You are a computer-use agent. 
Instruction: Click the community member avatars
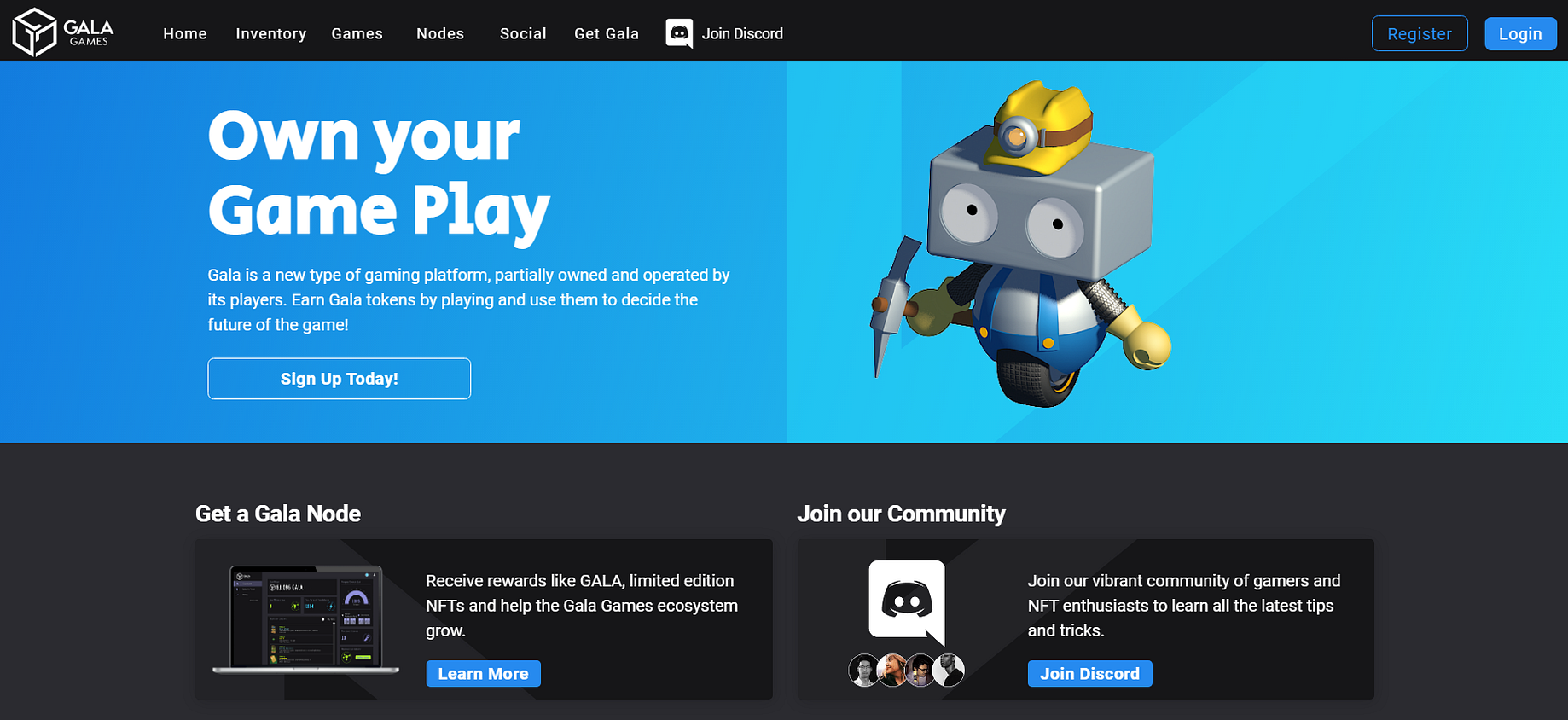906,671
